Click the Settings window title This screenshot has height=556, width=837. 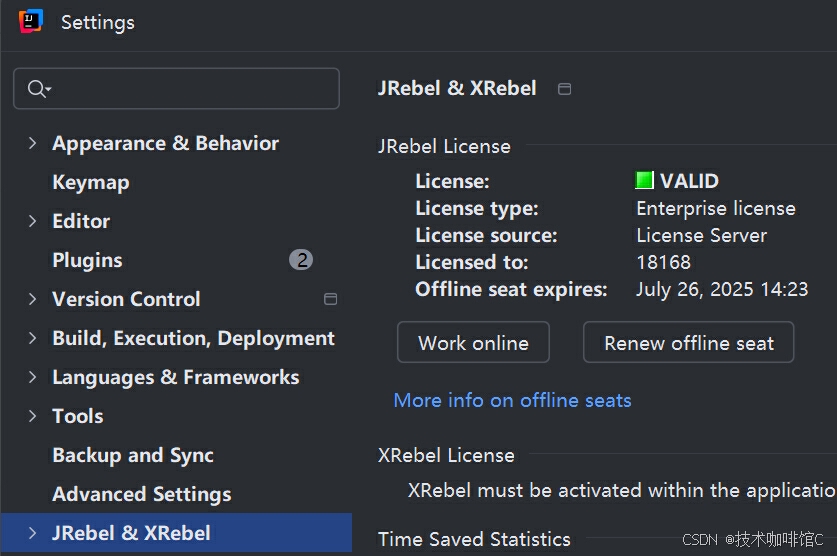click(98, 22)
